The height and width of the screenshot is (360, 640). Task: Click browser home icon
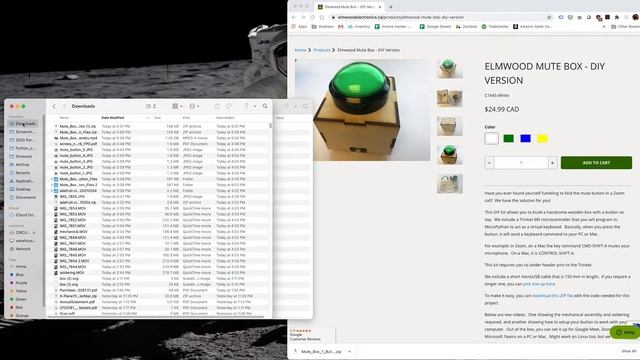click(x=322, y=17)
